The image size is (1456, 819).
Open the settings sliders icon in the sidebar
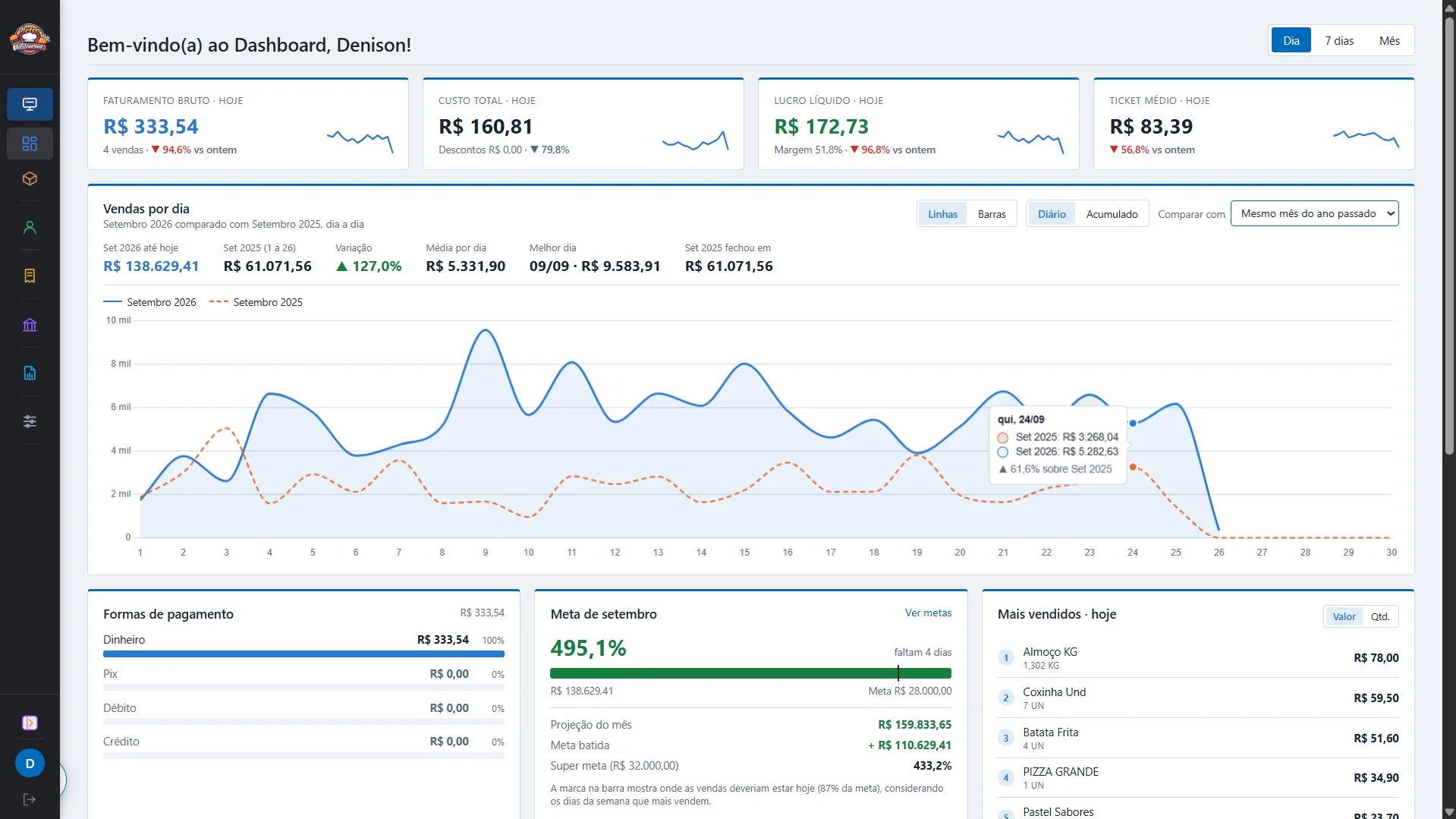30,421
